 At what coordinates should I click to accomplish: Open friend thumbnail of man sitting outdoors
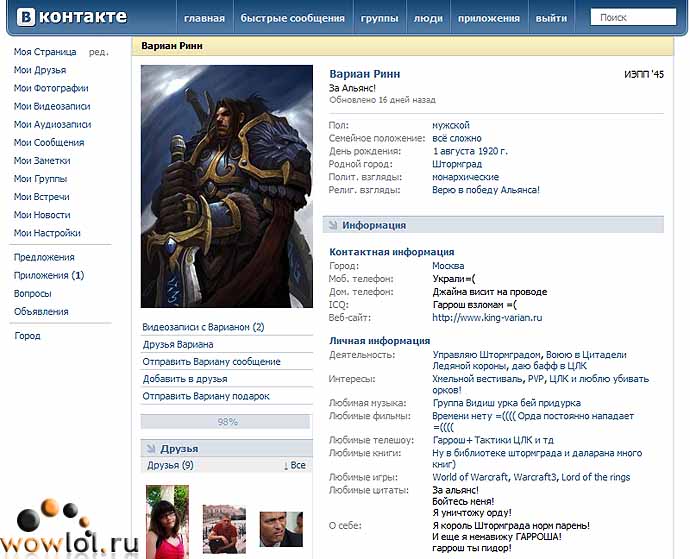pos(224,529)
